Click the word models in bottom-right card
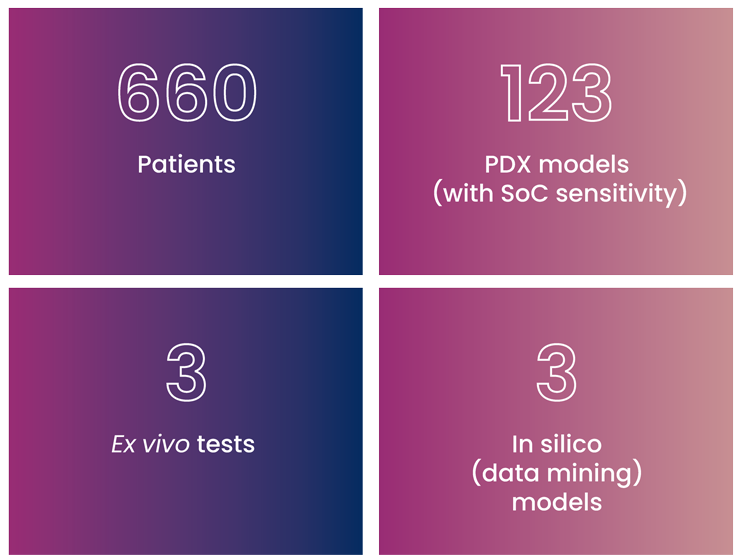Image resolution: width=738 pixels, height=555 pixels. 557,502
